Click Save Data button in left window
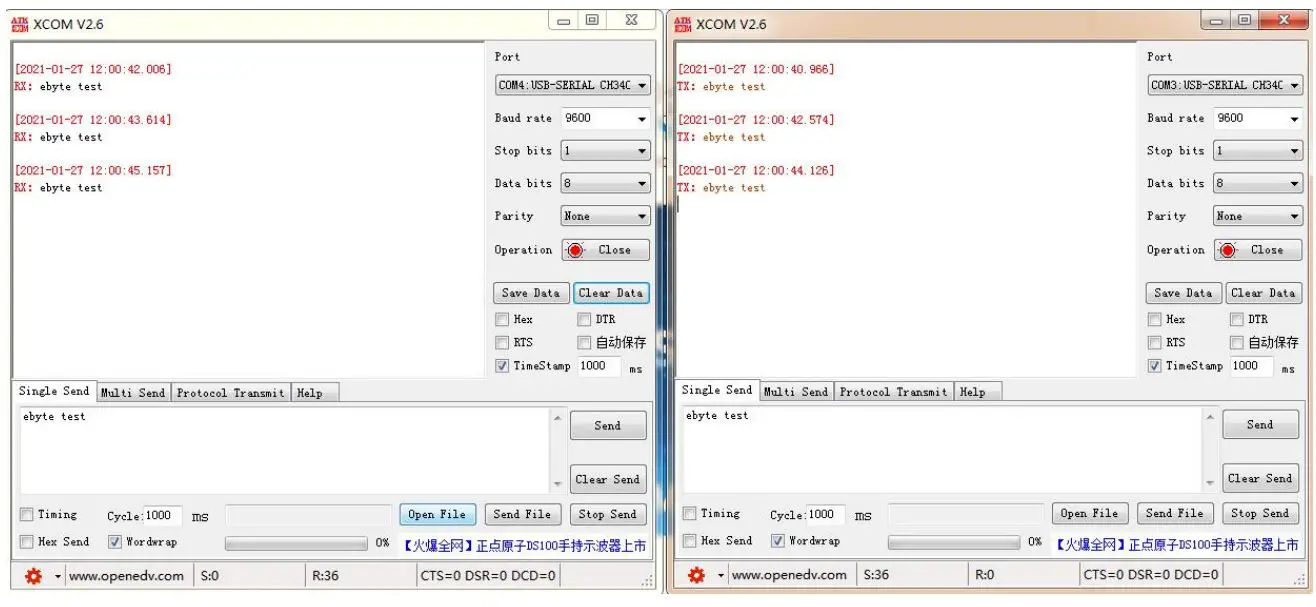 click(x=531, y=293)
